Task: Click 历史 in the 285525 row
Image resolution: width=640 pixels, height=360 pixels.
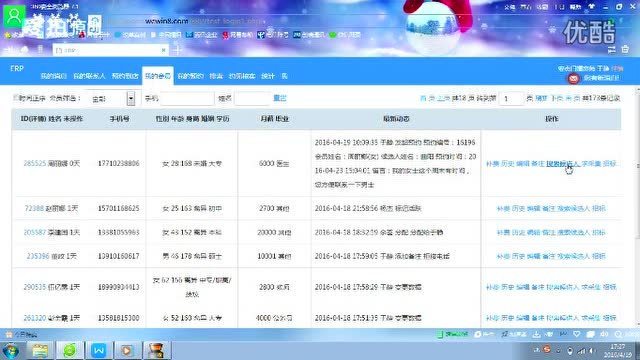Action: click(507, 164)
